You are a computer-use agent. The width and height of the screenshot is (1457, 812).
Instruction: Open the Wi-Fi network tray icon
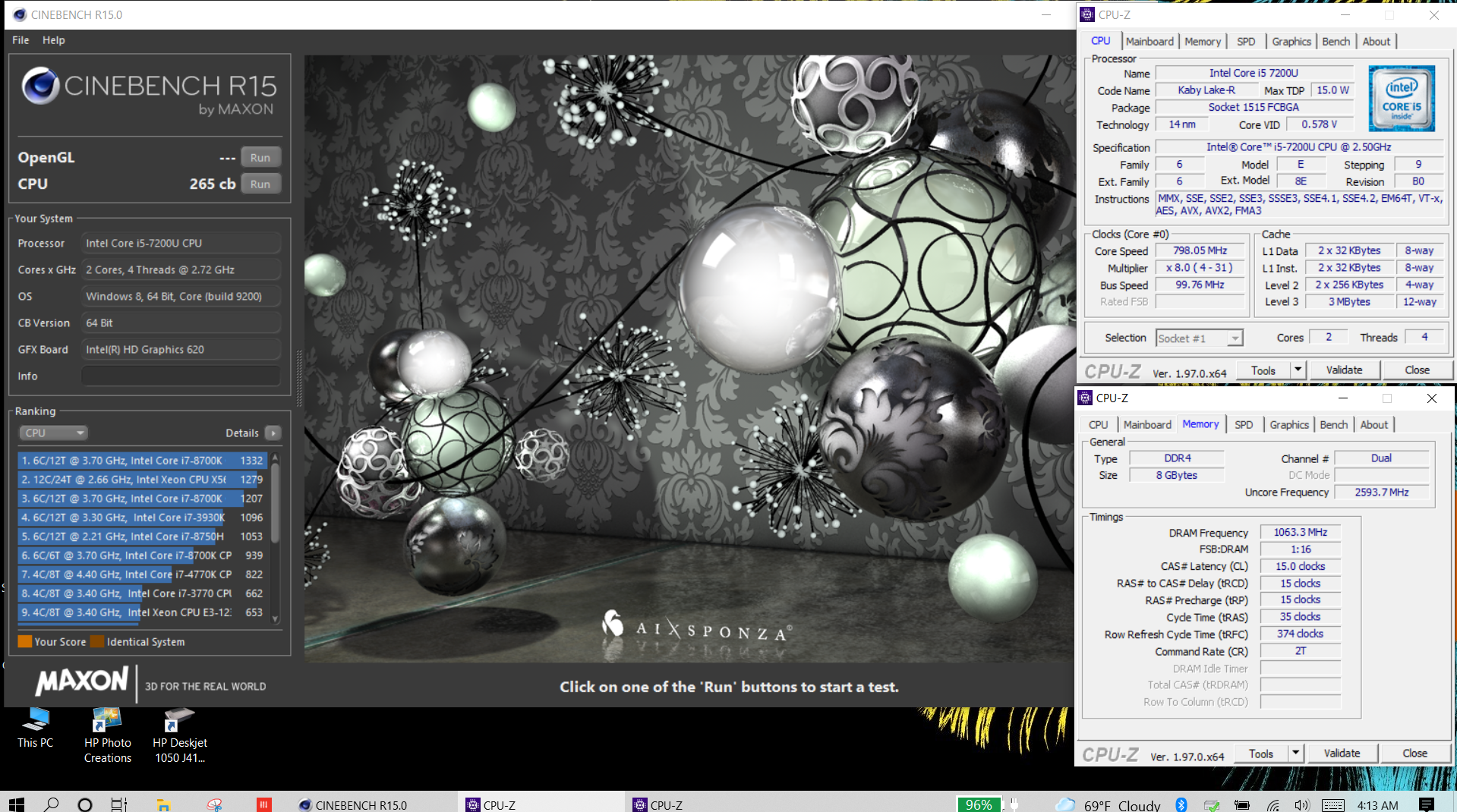point(1273,804)
